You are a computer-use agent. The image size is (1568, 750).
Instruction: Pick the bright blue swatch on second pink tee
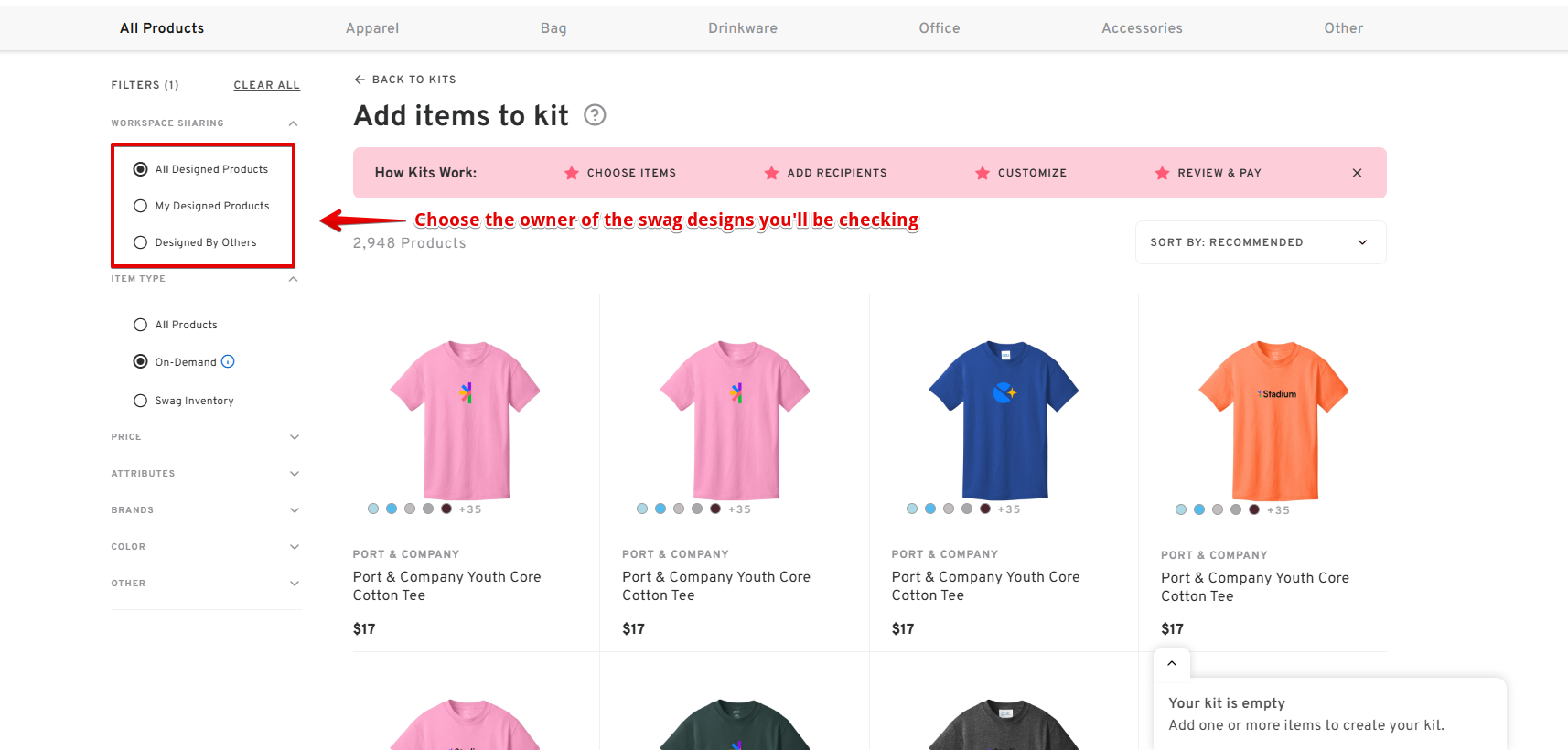tap(660, 509)
